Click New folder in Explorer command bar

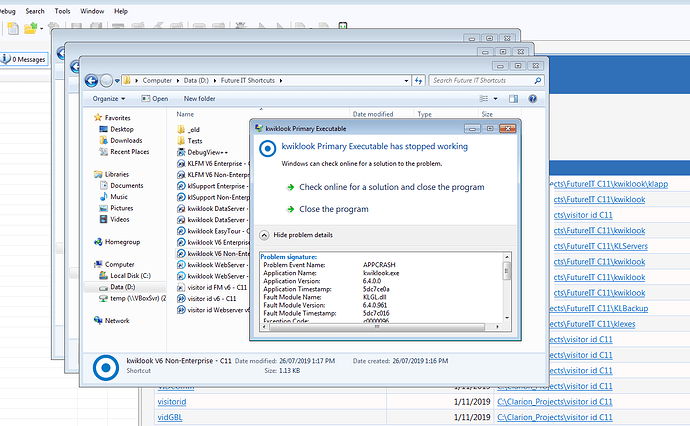point(199,99)
